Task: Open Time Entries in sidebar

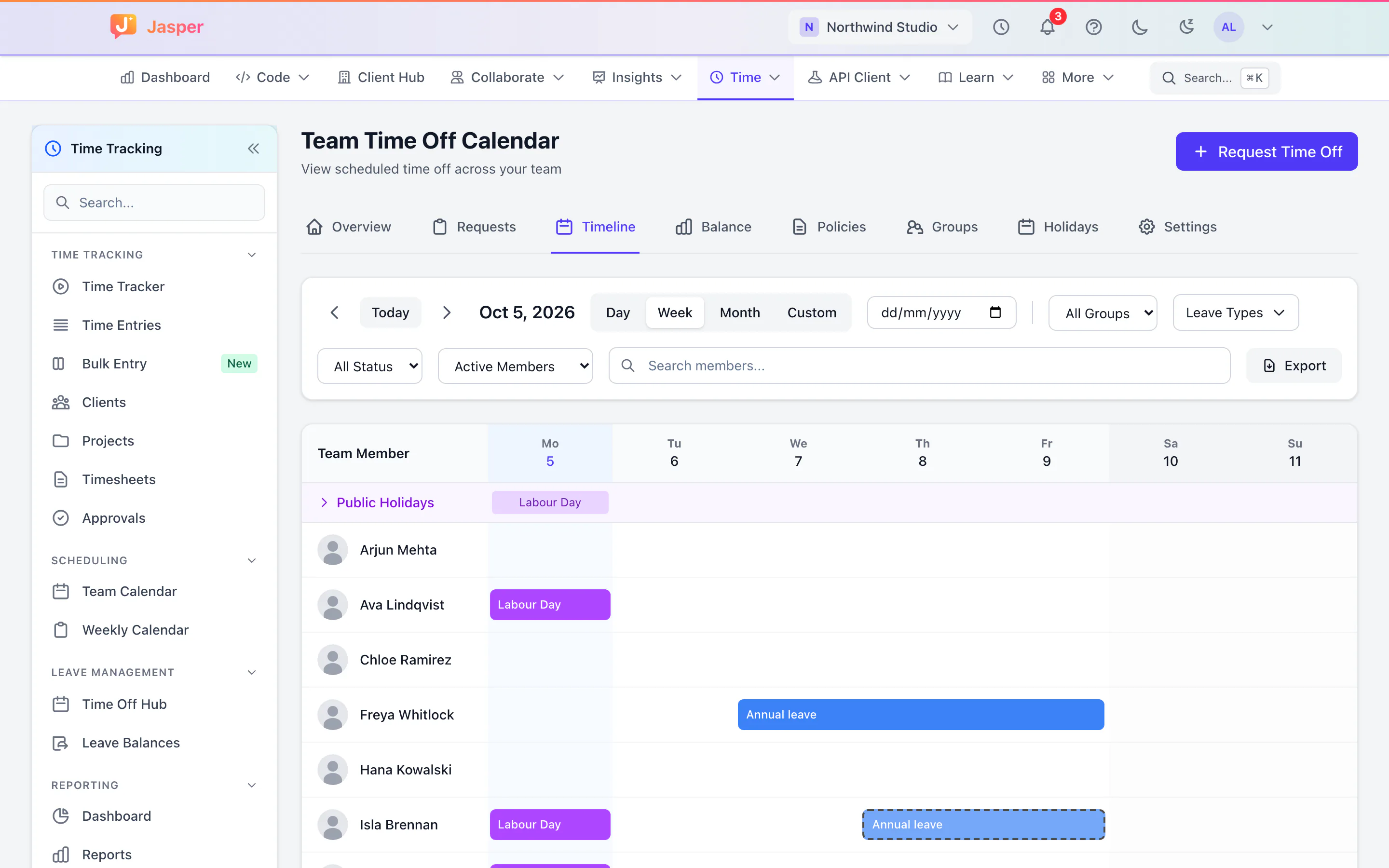Action: (154, 325)
